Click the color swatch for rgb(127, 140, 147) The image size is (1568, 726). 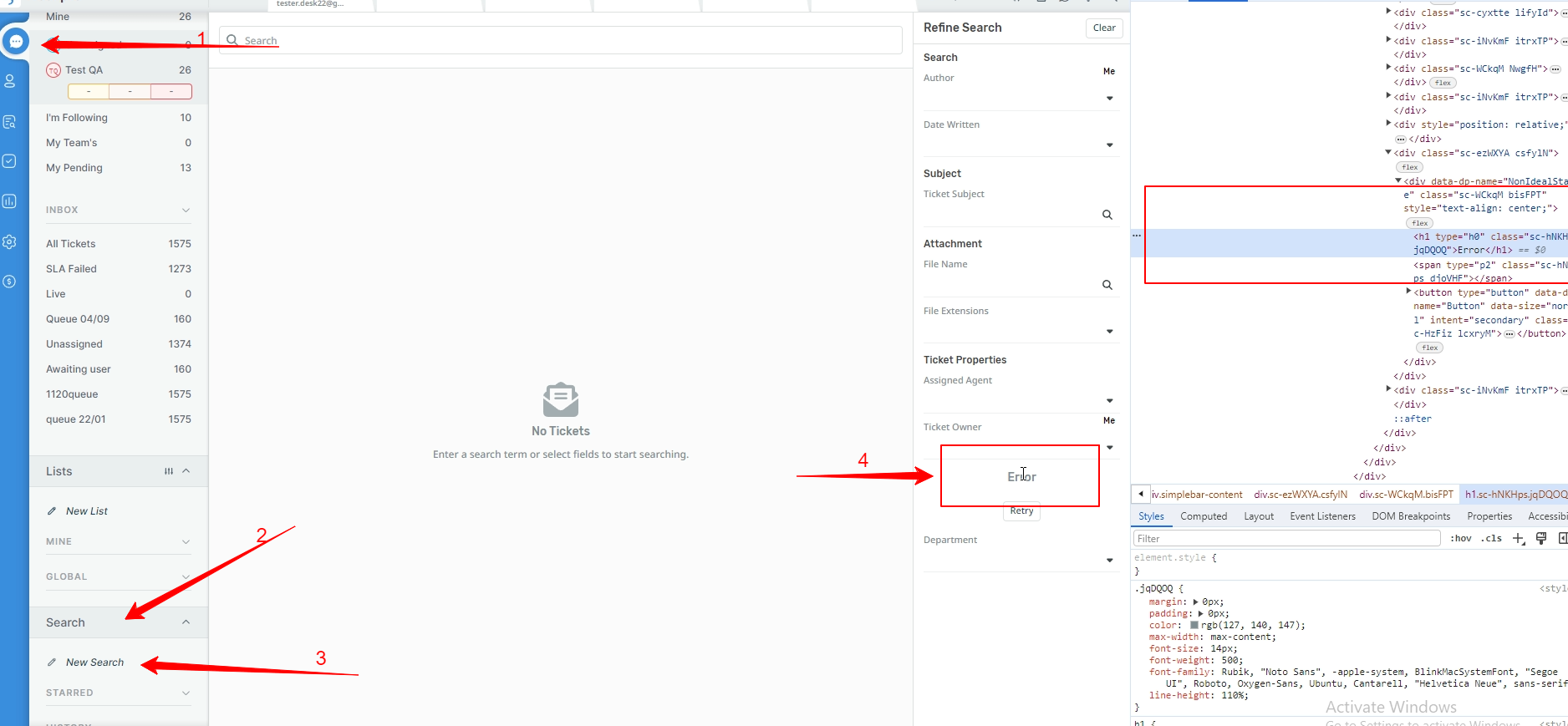point(1194,625)
